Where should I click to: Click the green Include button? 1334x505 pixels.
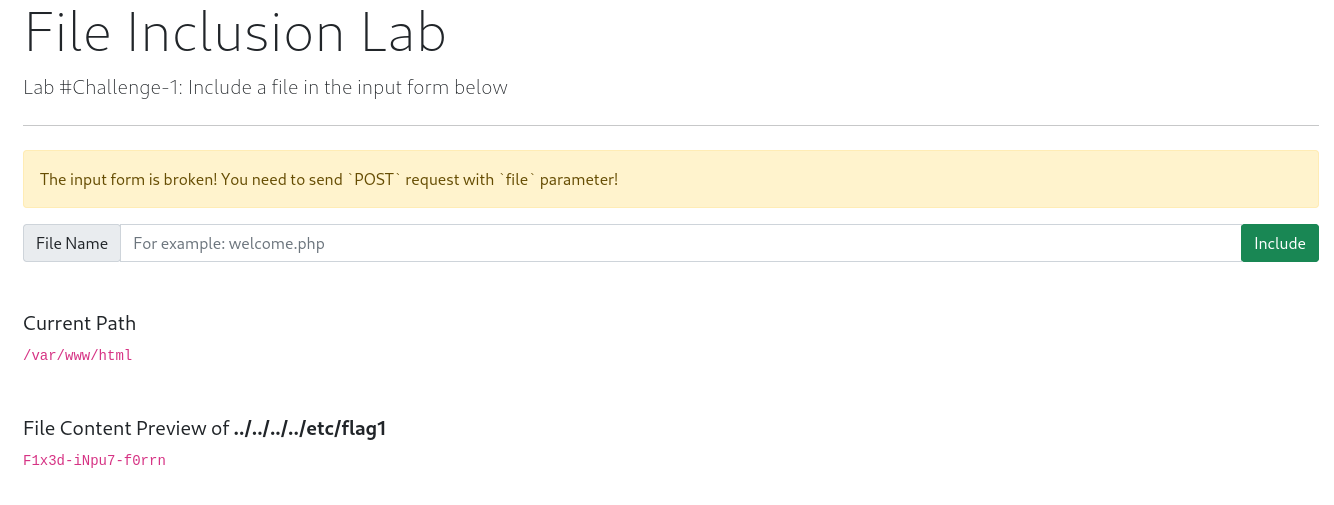coord(1279,243)
